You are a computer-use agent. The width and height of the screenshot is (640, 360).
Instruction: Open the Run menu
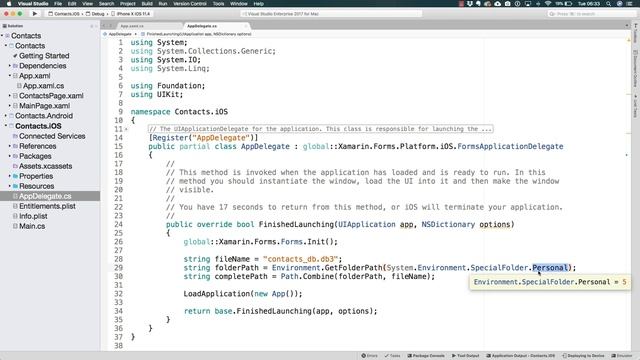(162, 4)
